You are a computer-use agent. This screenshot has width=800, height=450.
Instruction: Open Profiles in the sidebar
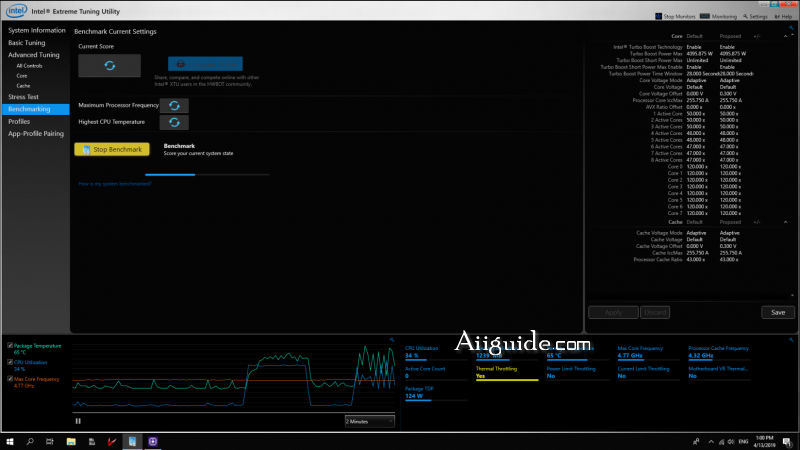19,121
